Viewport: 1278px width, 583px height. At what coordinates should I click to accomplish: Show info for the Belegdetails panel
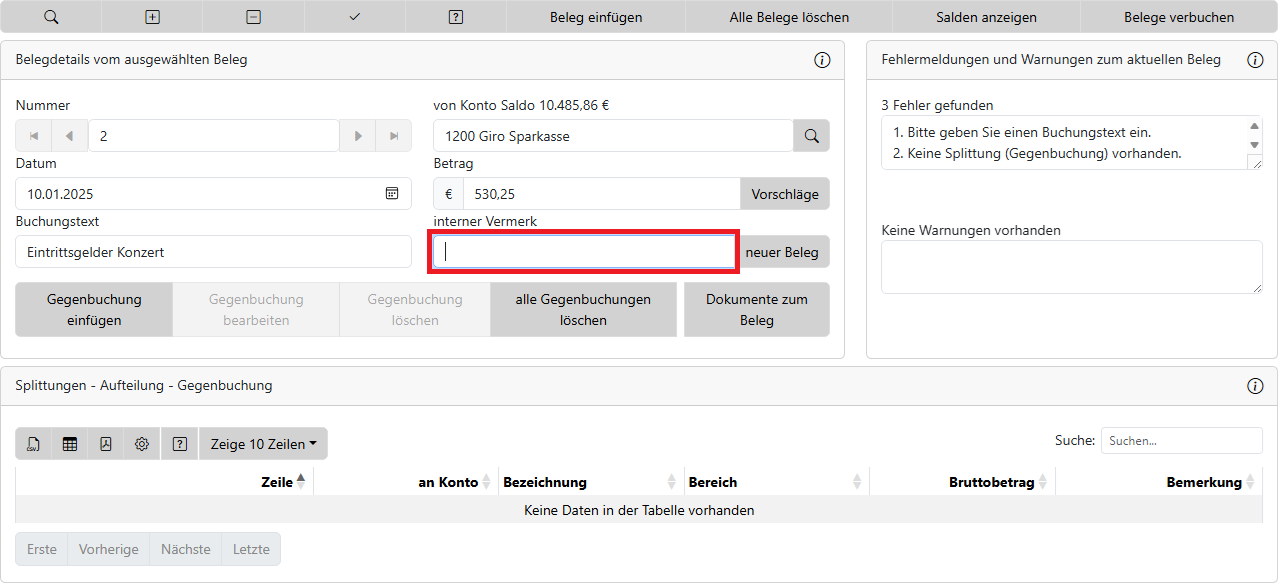[x=822, y=60]
